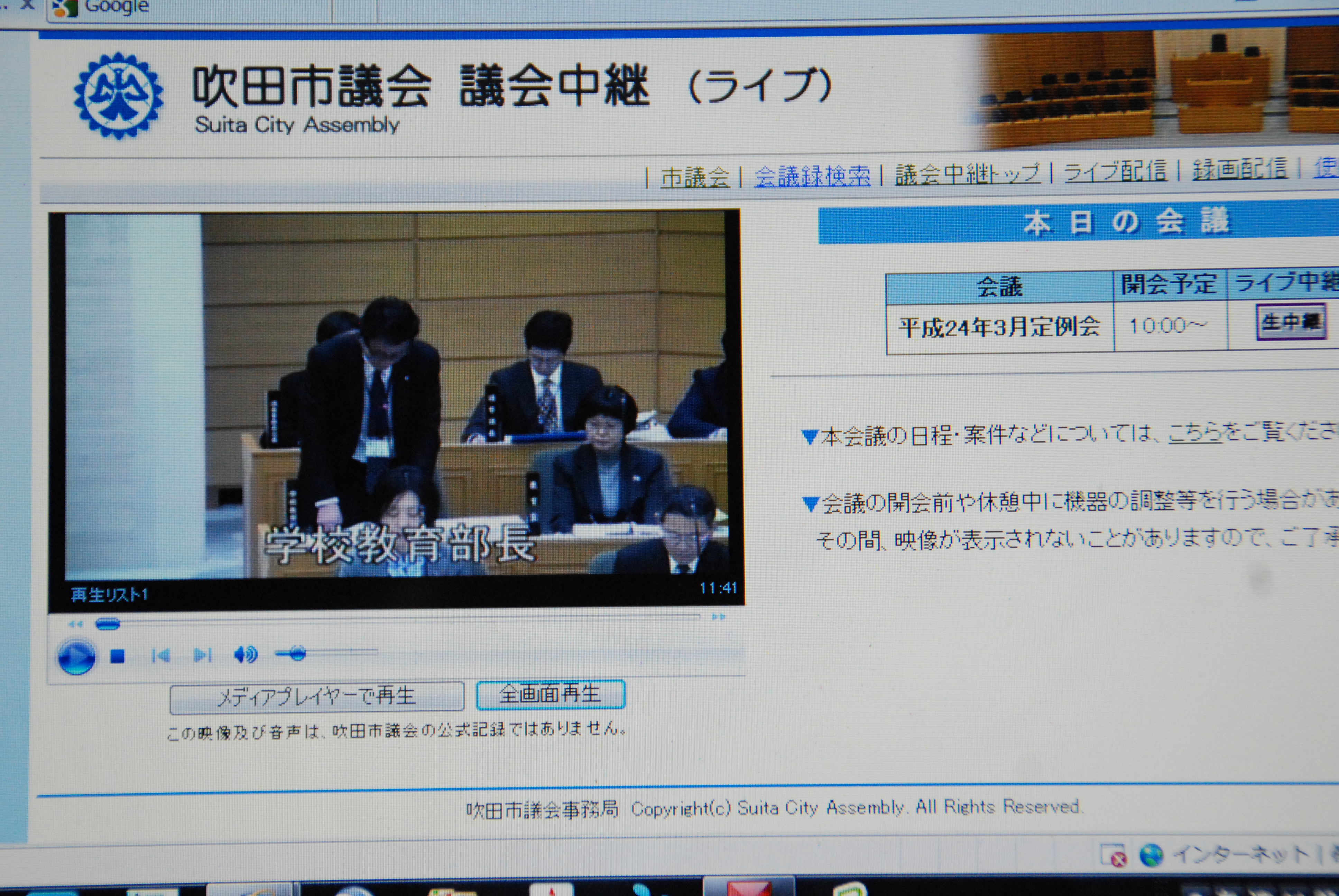Stop the video playback
Viewport: 1339px width, 896px height.
tap(118, 656)
